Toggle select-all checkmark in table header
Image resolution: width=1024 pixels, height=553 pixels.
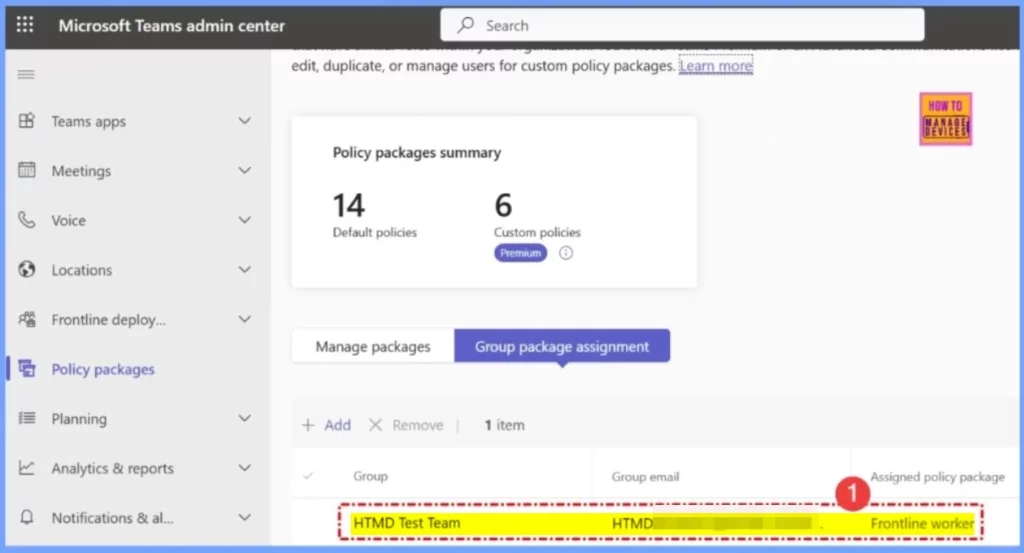[308, 476]
